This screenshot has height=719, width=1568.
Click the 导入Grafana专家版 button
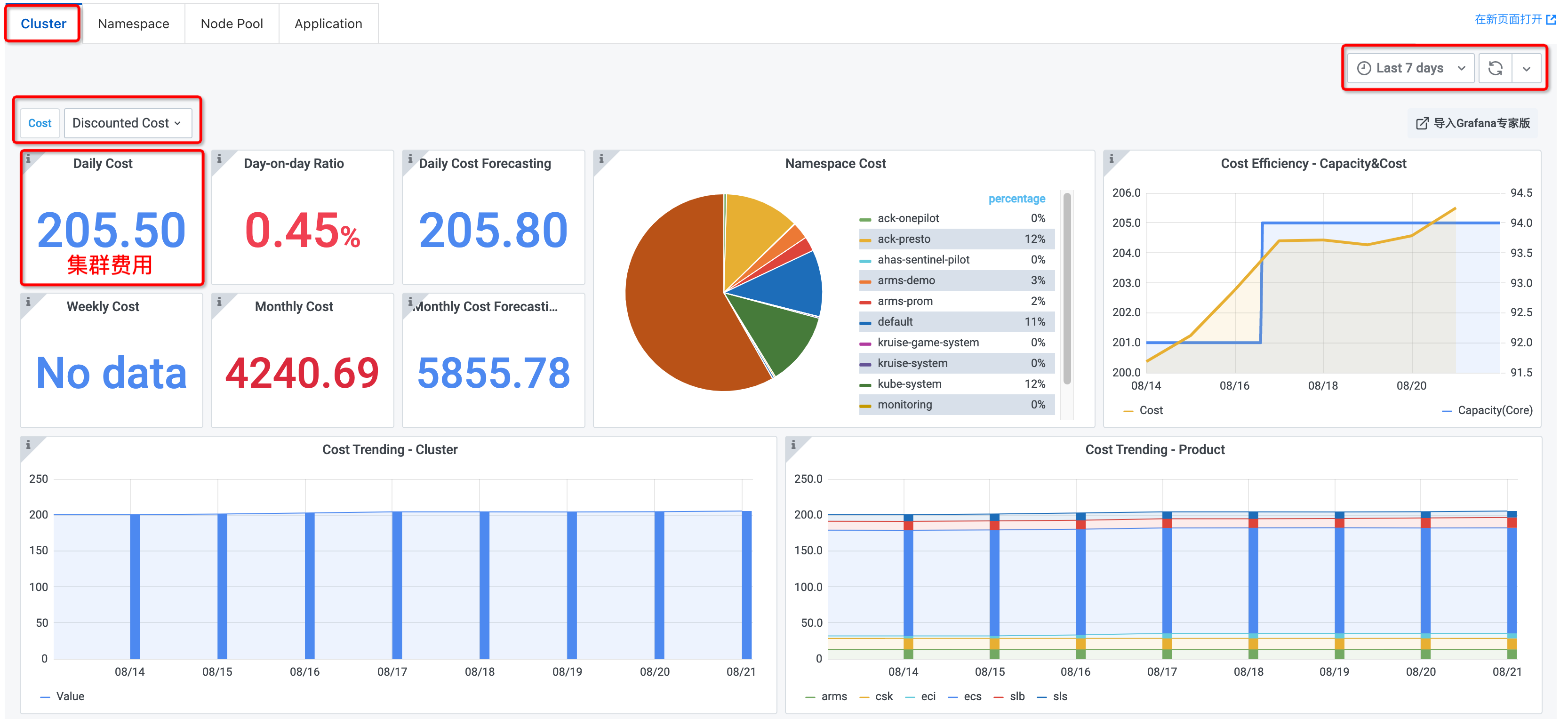pyautogui.click(x=1473, y=123)
